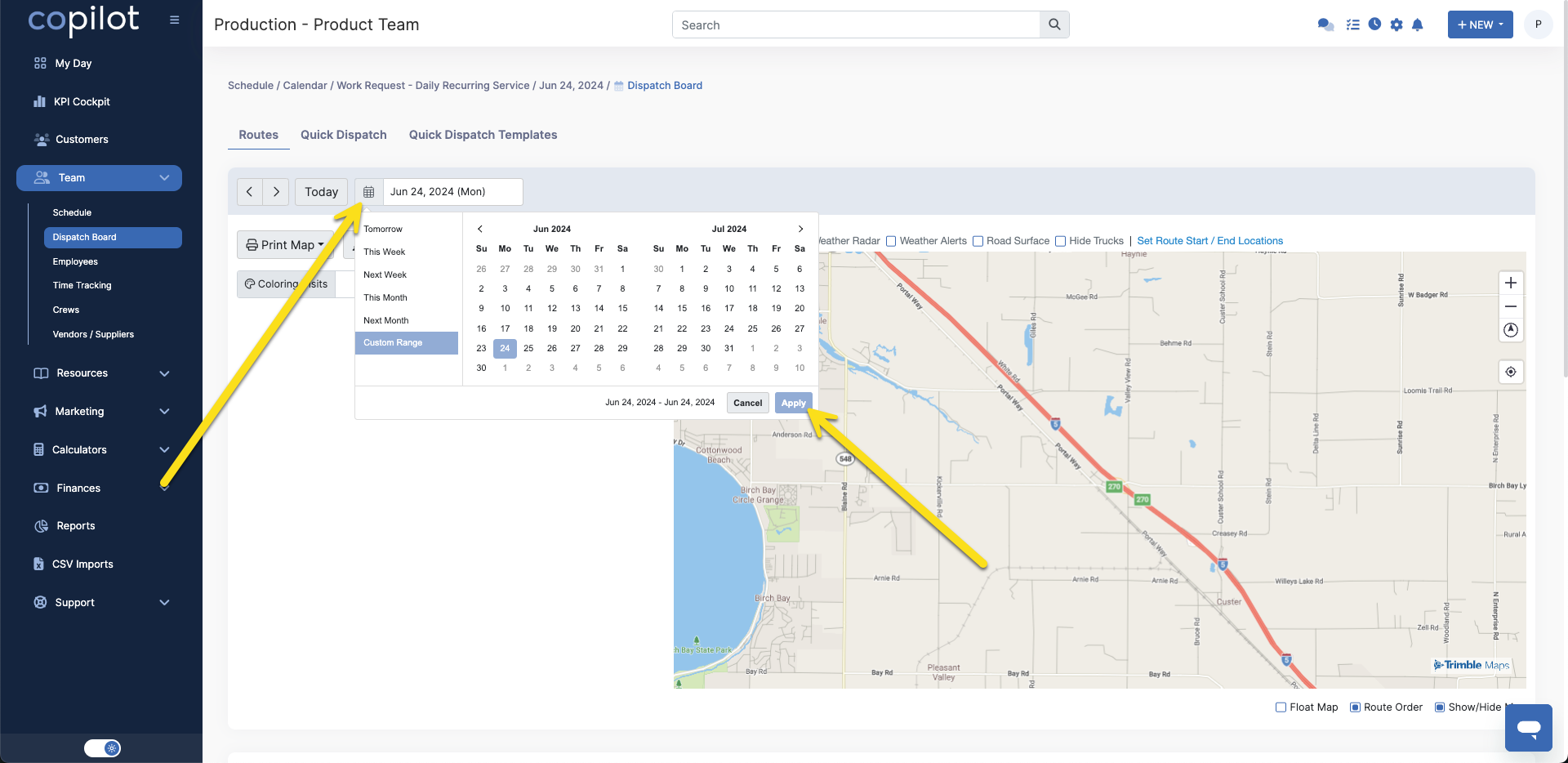The width and height of the screenshot is (1568, 763).
Task: Open the settings gear in the header
Action: [1396, 25]
